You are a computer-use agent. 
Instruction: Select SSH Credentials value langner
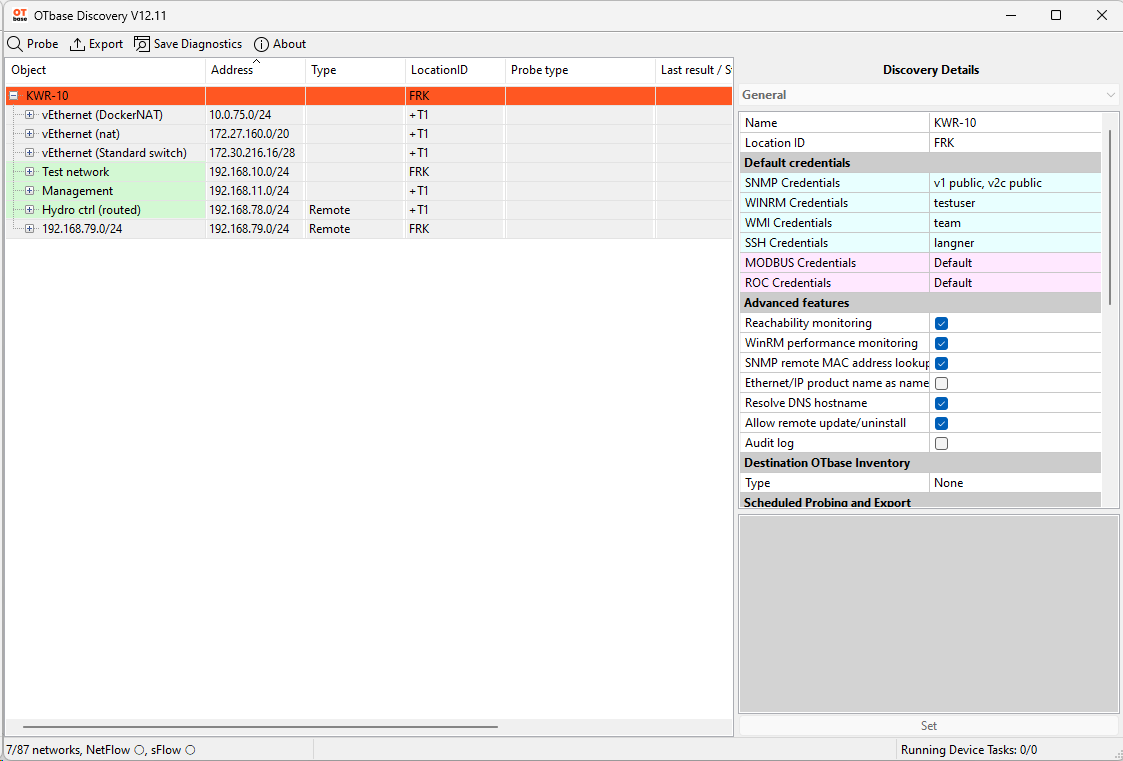(1015, 243)
